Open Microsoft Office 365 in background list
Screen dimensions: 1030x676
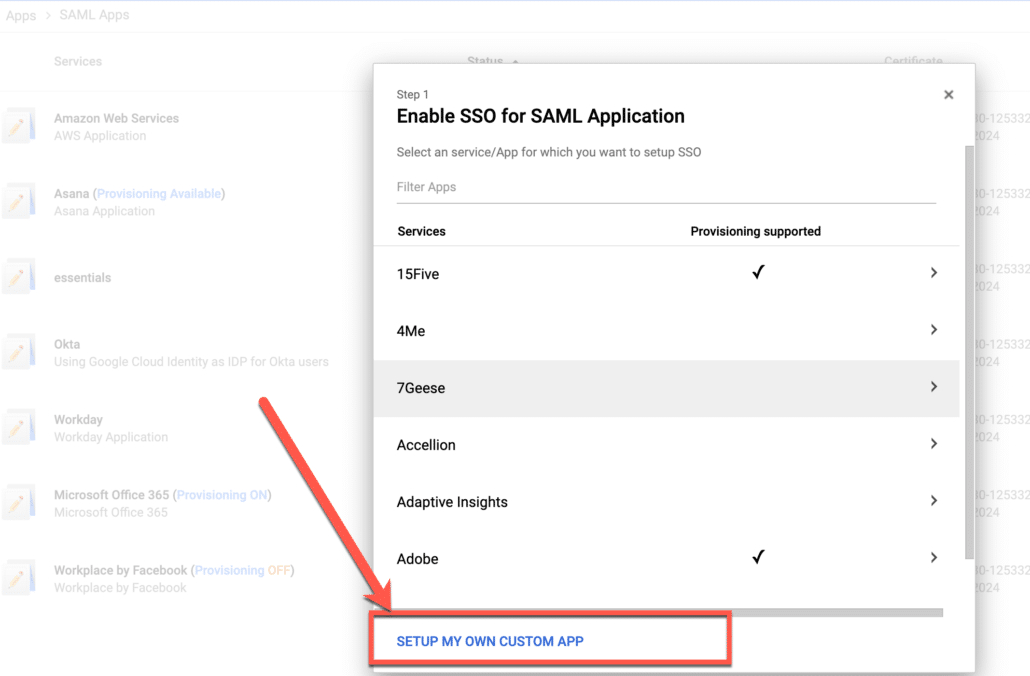click(112, 495)
